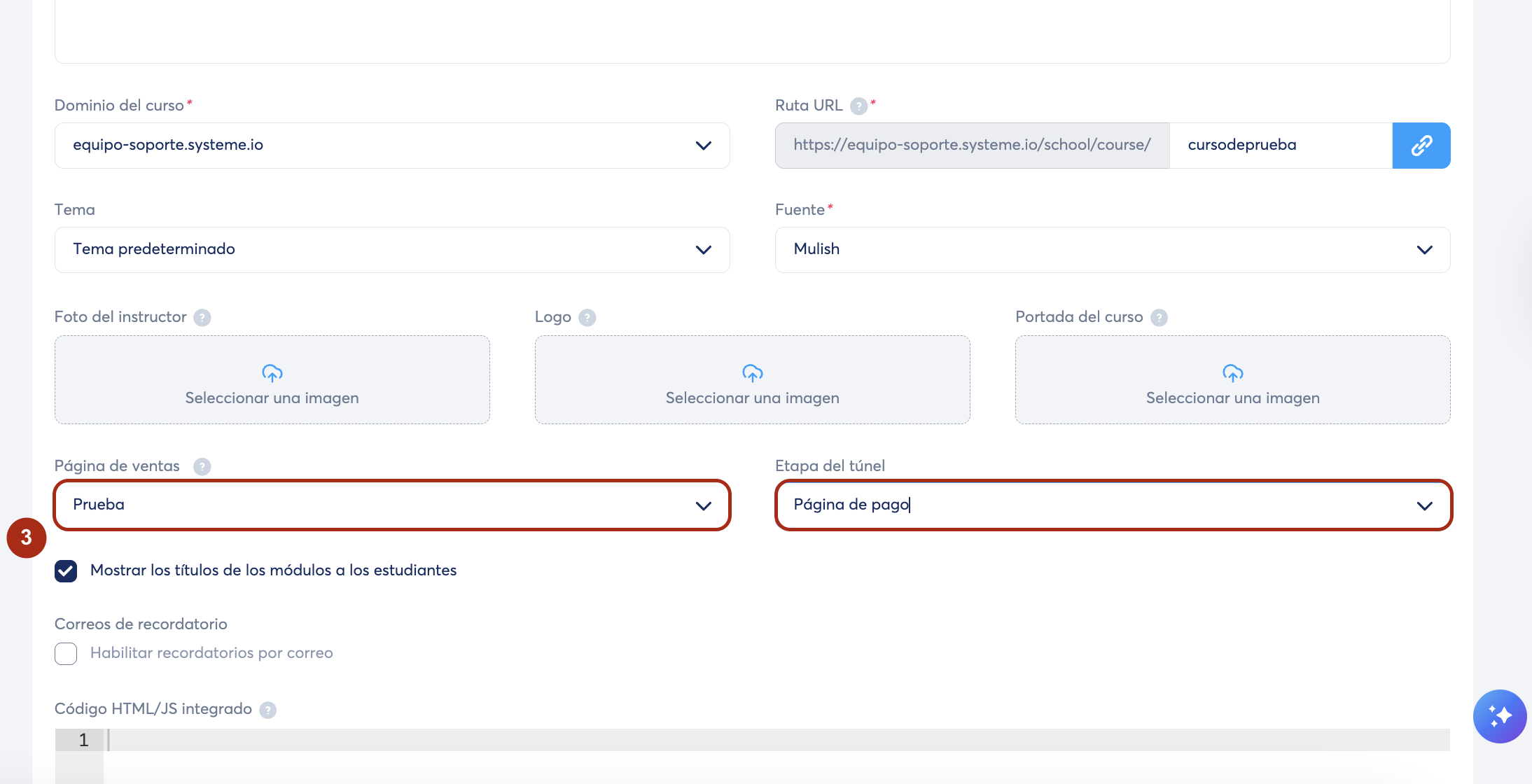Open the Dominio del curso dropdown
Viewport: 1532px width, 784px height.
point(392,146)
